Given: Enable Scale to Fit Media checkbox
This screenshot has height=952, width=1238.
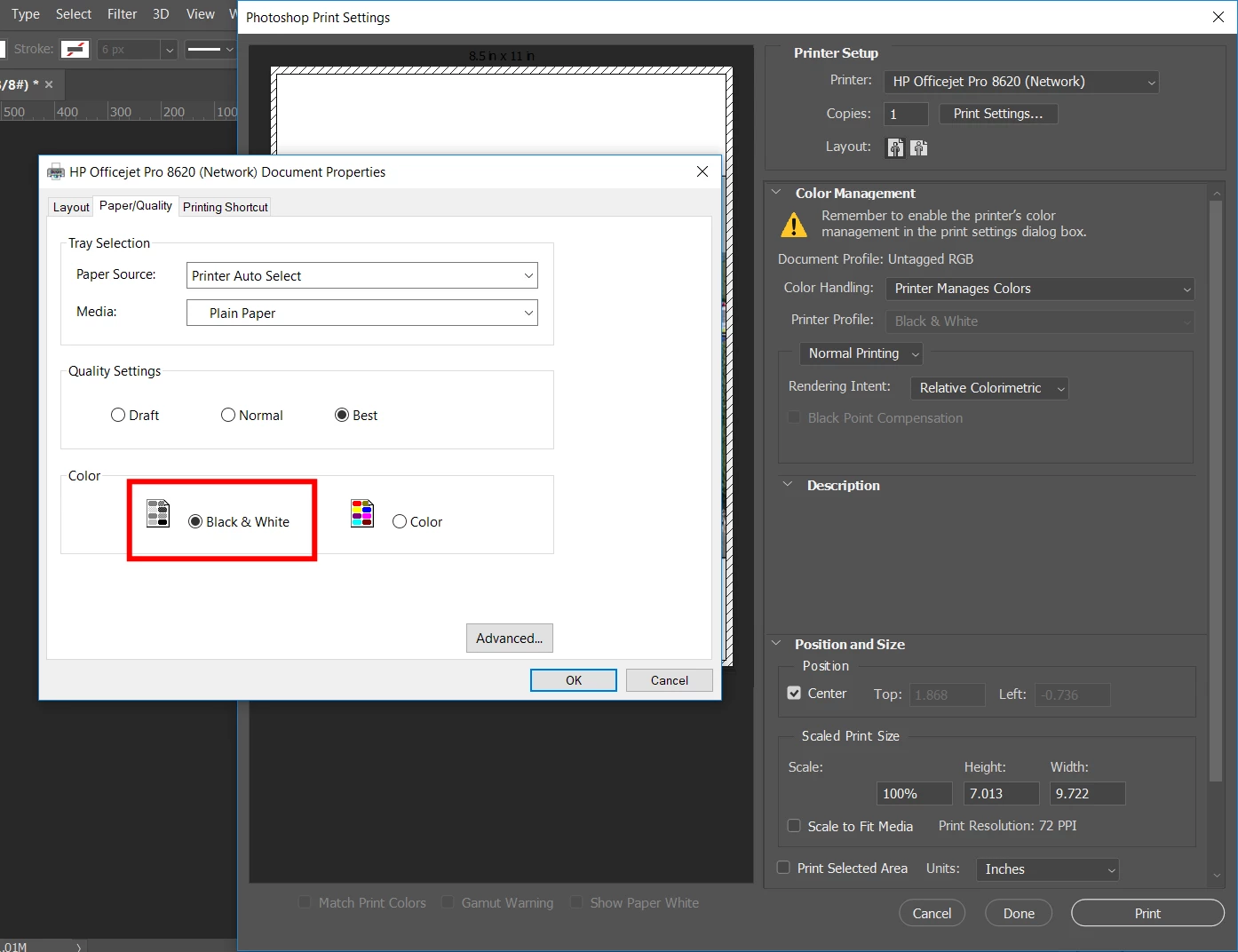Looking at the screenshot, I should point(794,826).
